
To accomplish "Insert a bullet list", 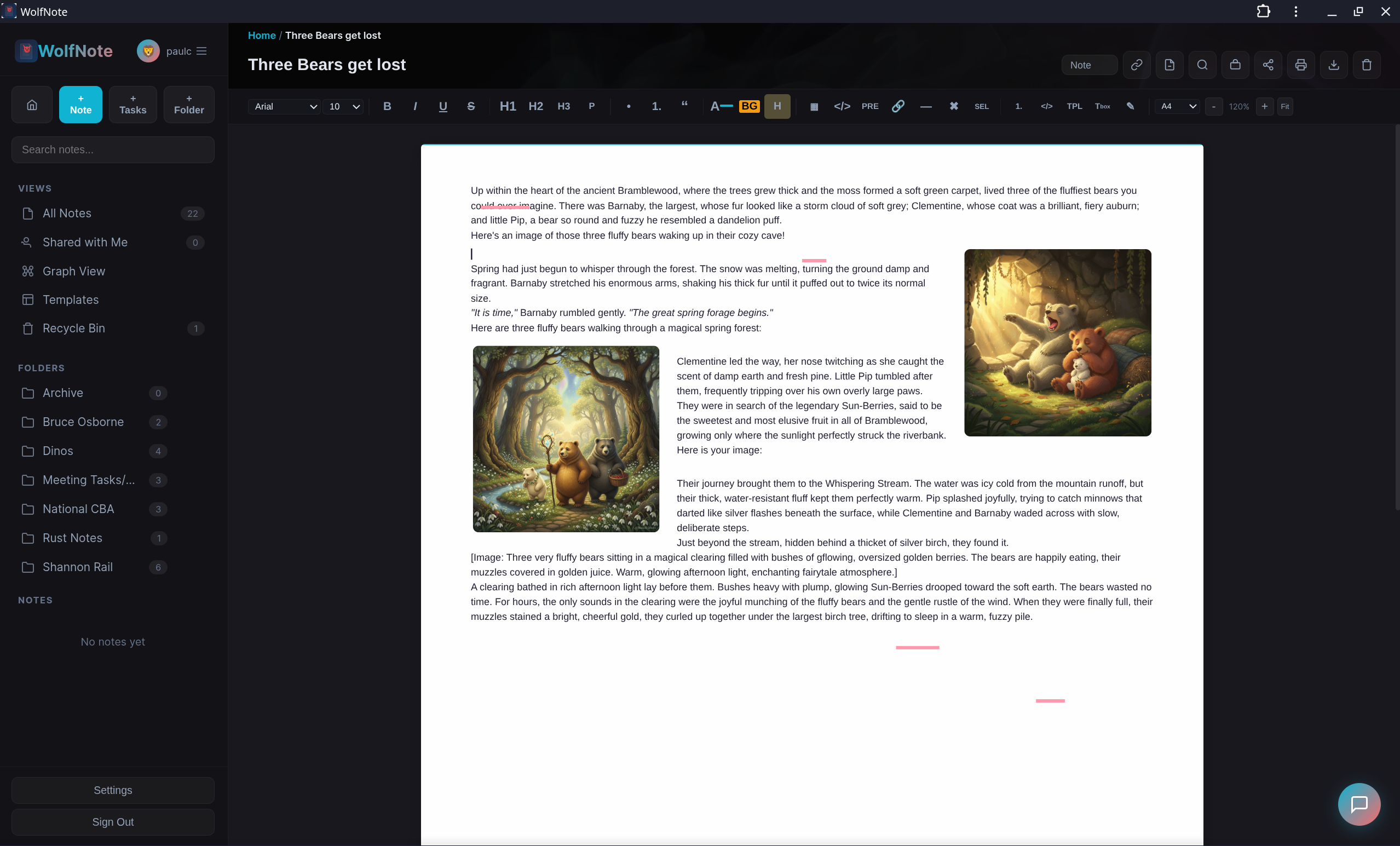I will pyautogui.click(x=629, y=106).
